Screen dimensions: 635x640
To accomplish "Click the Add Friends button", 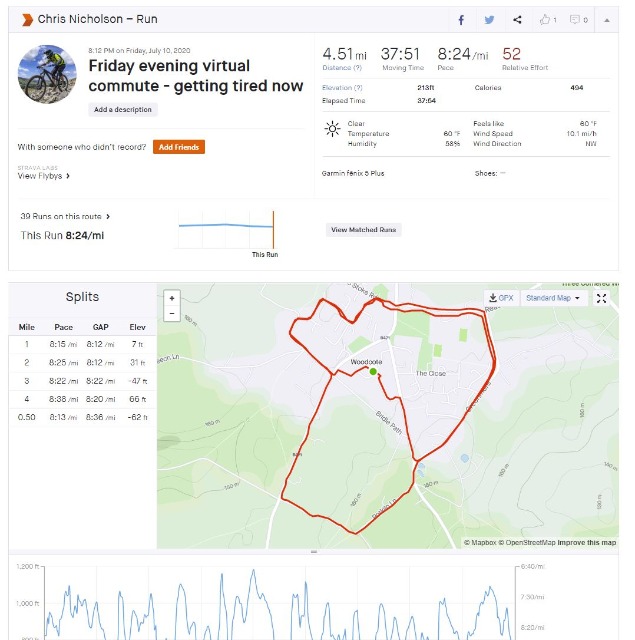I will pyautogui.click(x=179, y=147).
